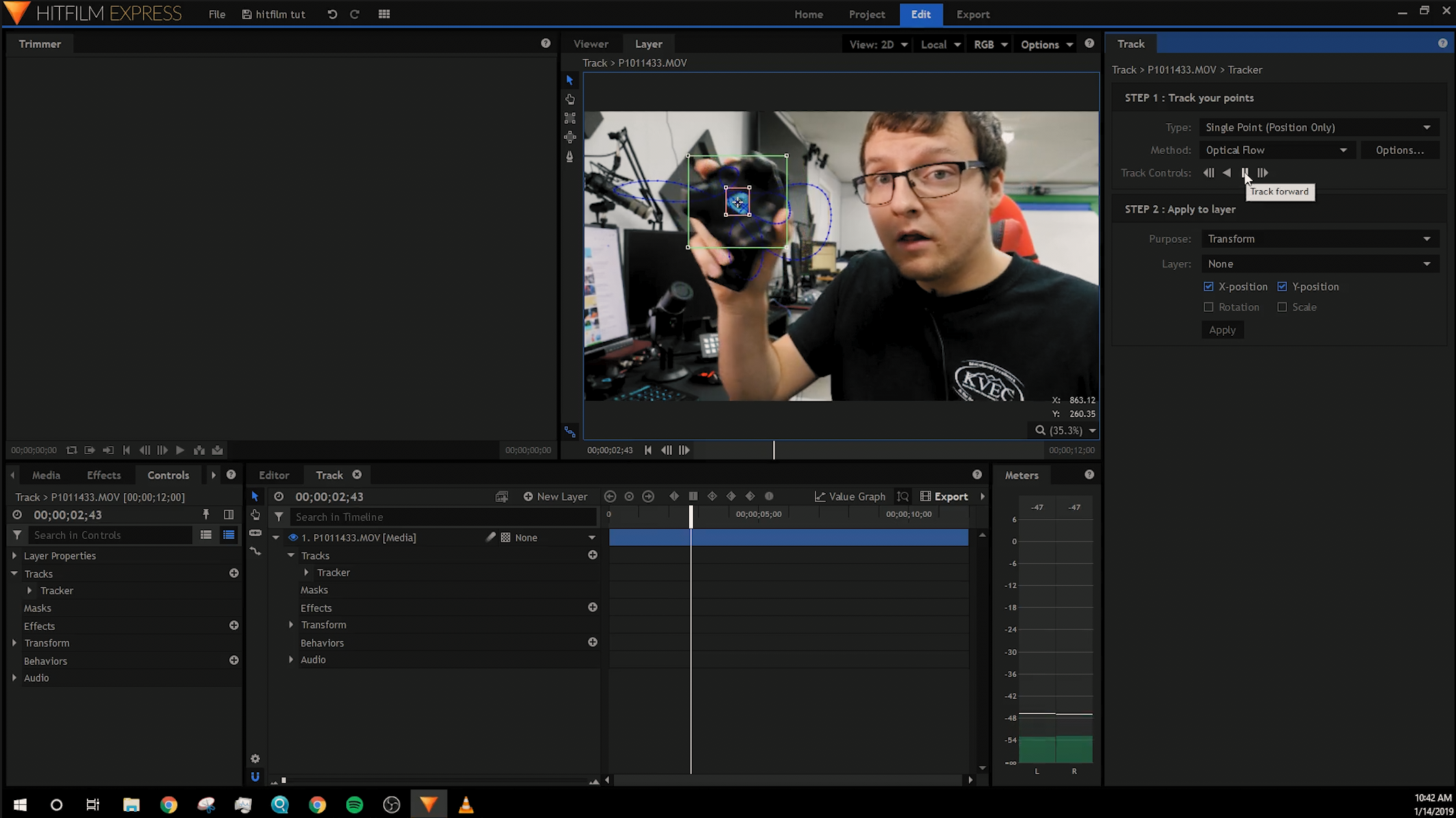Open Spotify from the Windows taskbar
The image size is (1456, 818).
(x=354, y=805)
